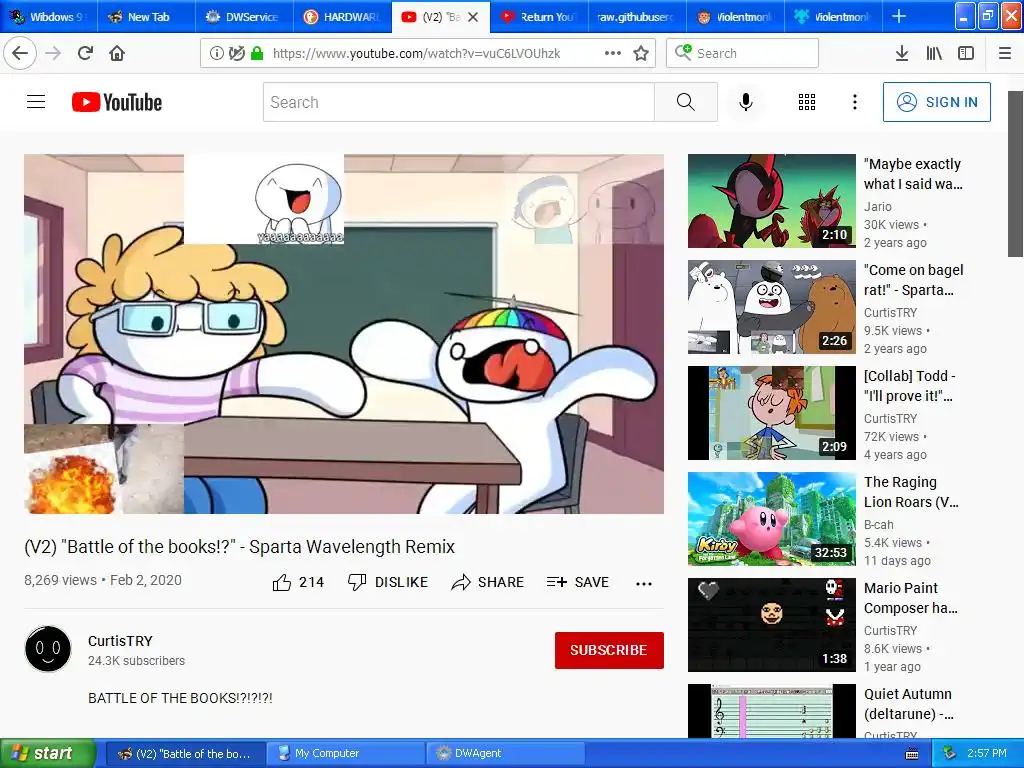The image size is (1024, 768).
Task: Start voice search with microphone icon
Action: pyautogui.click(x=746, y=102)
